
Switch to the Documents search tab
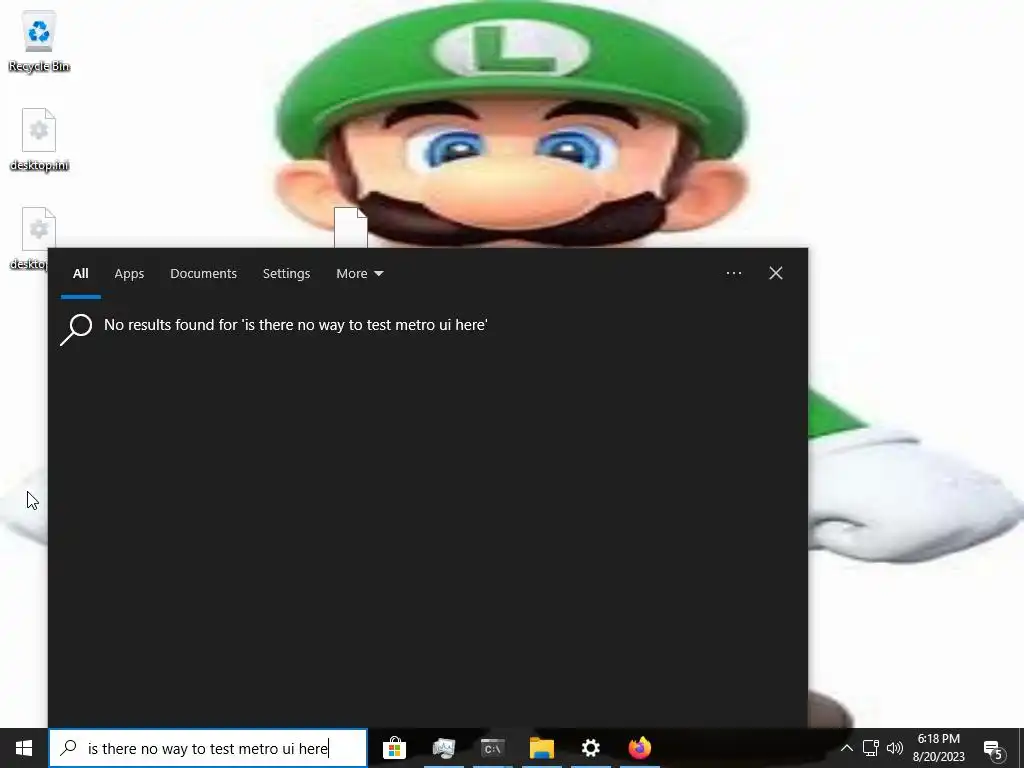tap(203, 274)
